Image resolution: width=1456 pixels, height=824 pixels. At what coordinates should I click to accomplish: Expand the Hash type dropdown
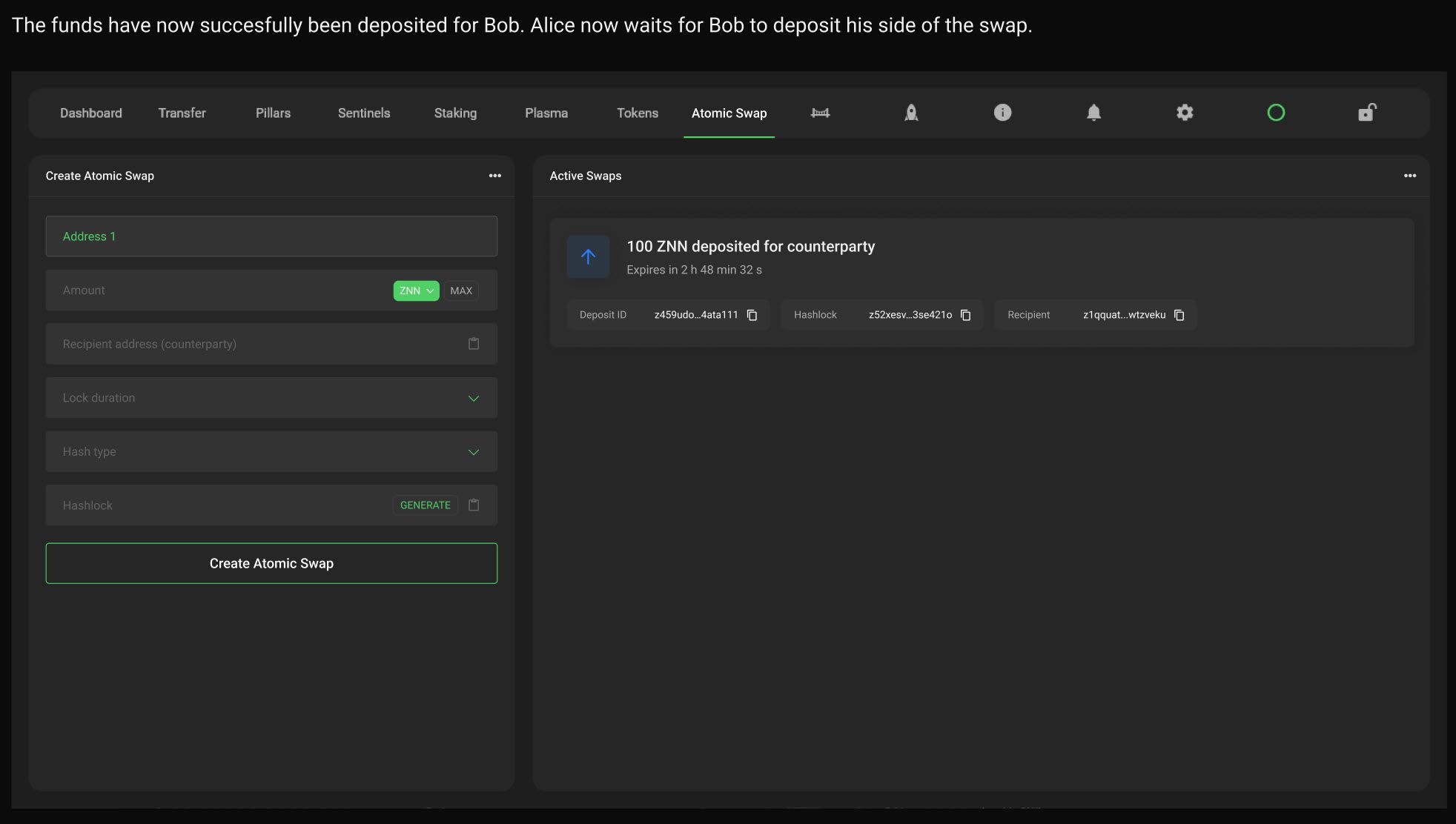[474, 452]
